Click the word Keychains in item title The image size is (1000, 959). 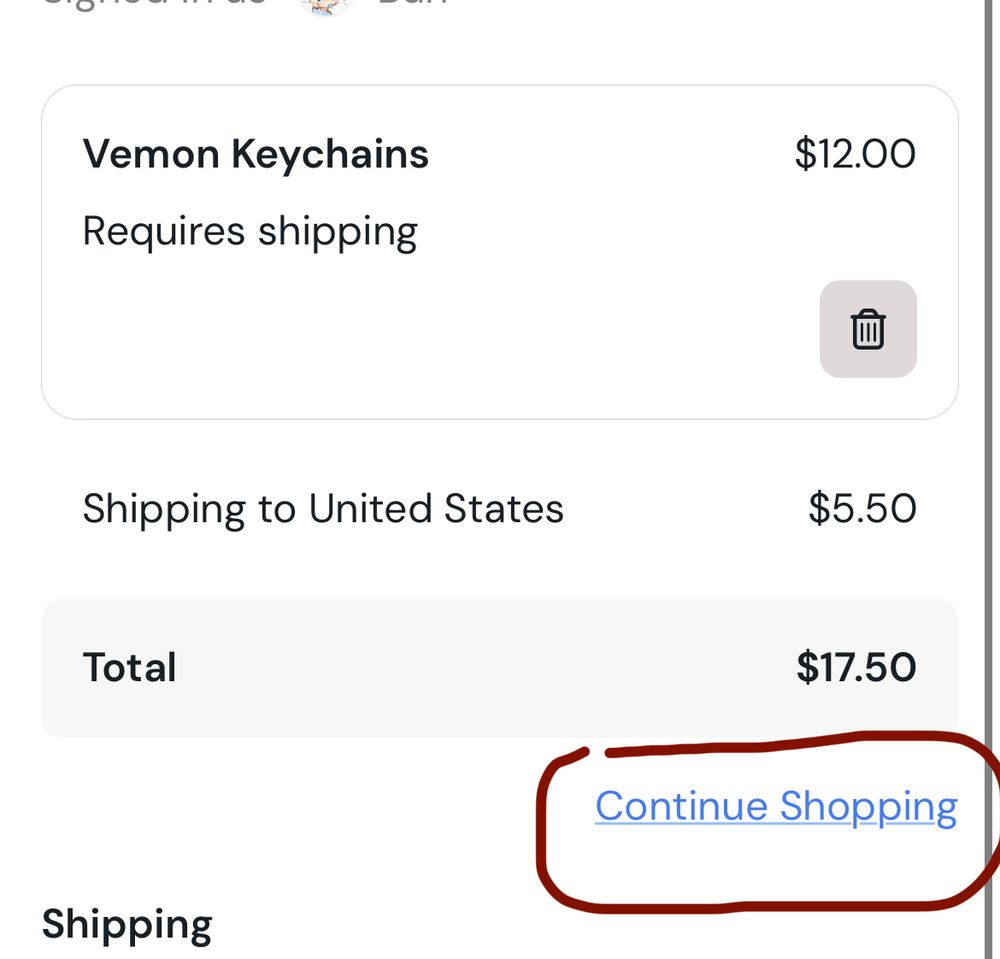pos(330,154)
